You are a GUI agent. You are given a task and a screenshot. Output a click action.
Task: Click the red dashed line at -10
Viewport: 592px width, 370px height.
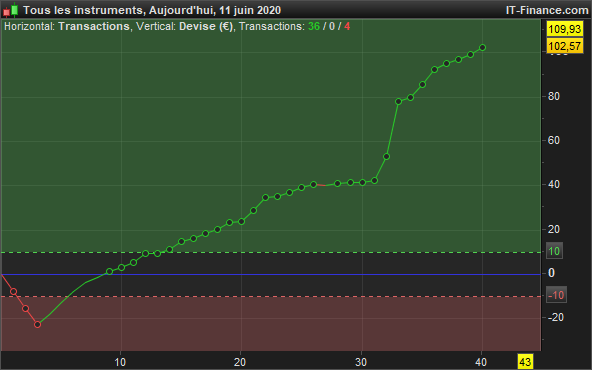pyautogui.click(x=271, y=296)
